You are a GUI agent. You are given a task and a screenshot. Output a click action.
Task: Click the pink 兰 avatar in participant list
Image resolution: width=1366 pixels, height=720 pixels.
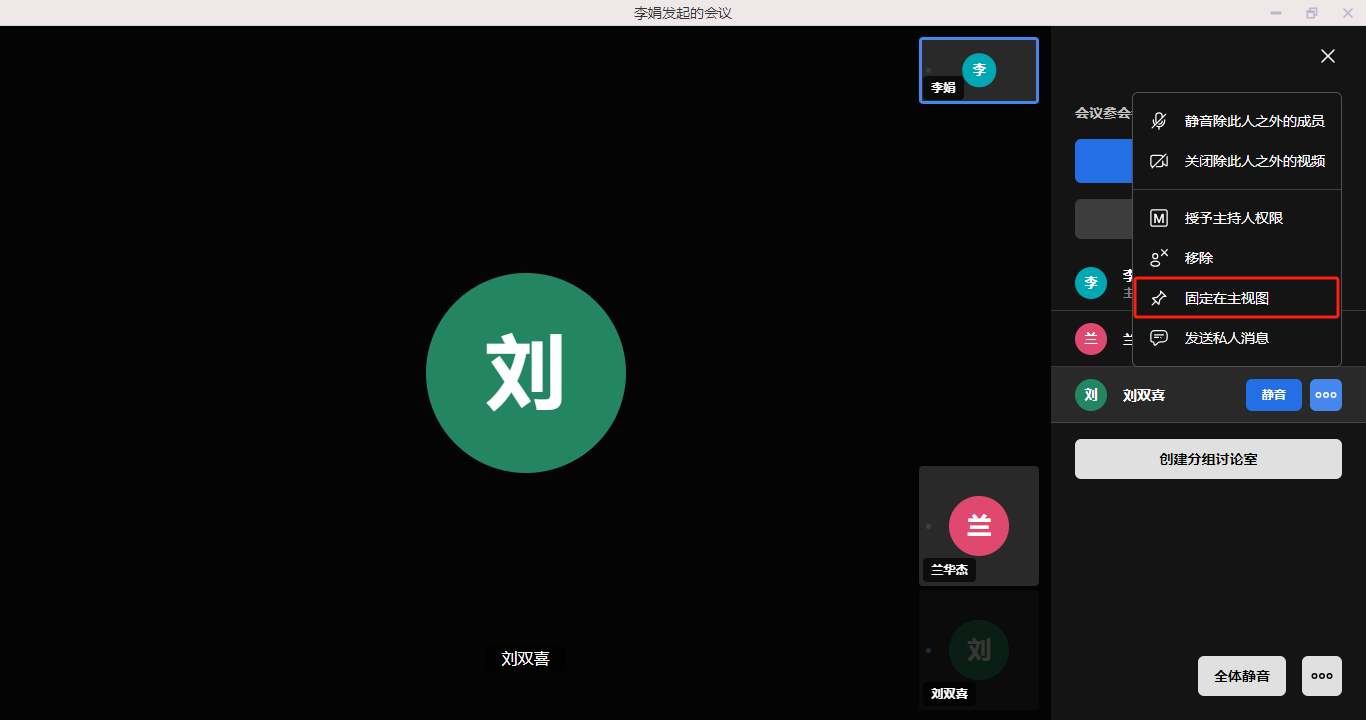click(1091, 339)
